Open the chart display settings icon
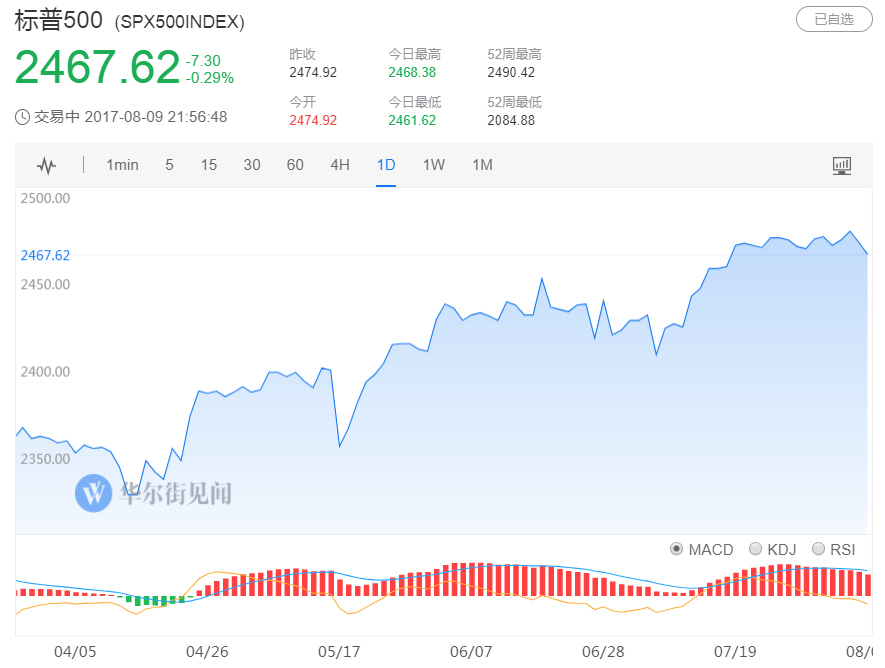Viewport: 885px width, 668px height. [x=842, y=165]
